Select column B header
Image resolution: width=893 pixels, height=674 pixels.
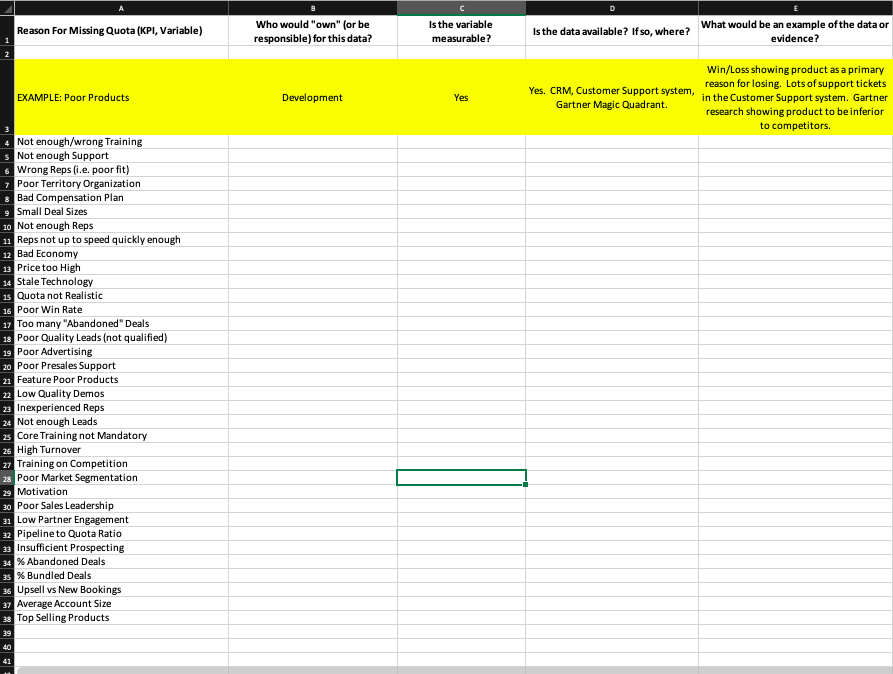(313, 7)
